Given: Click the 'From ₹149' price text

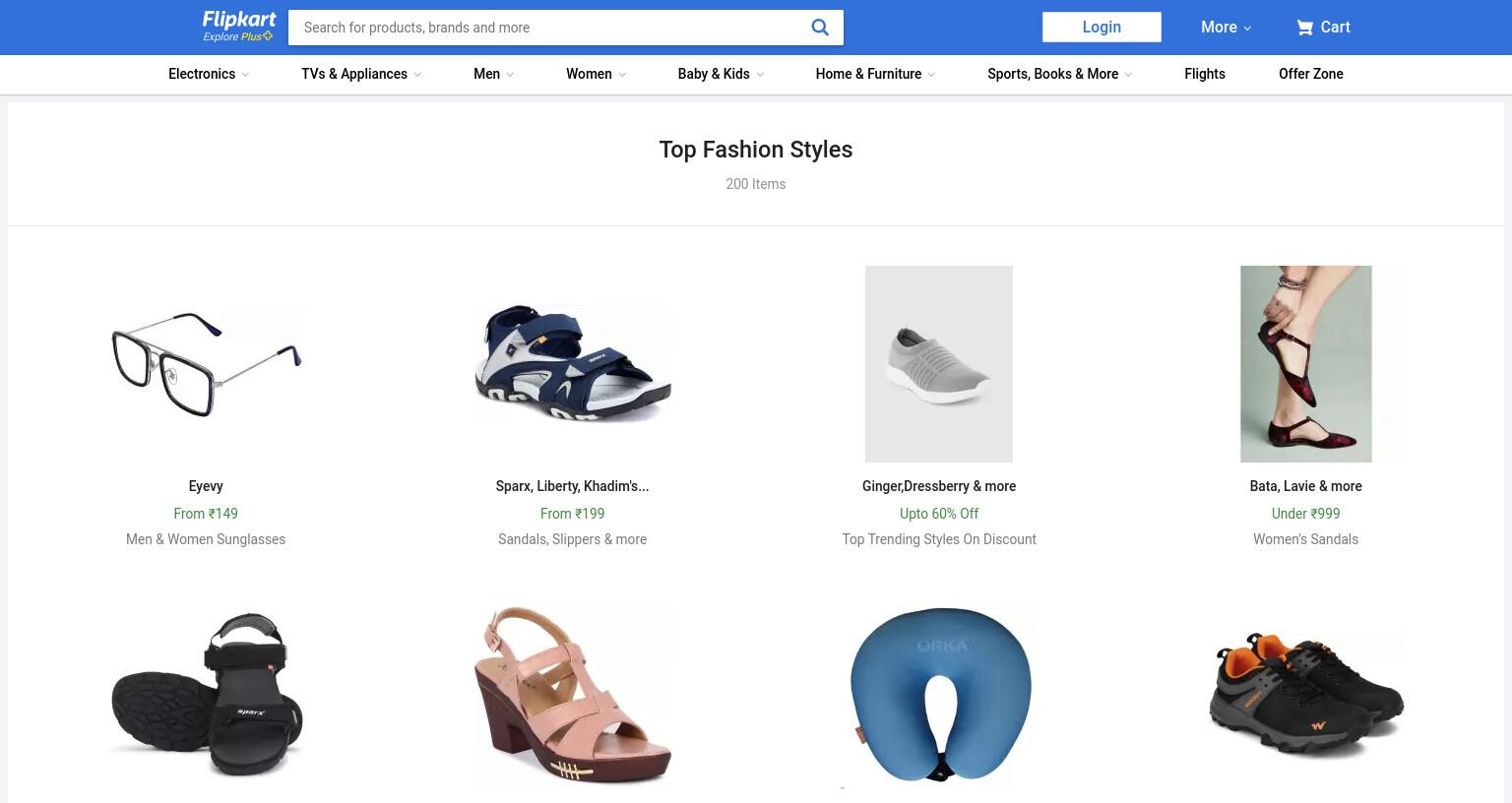Looking at the screenshot, I should tap(206, 514).
